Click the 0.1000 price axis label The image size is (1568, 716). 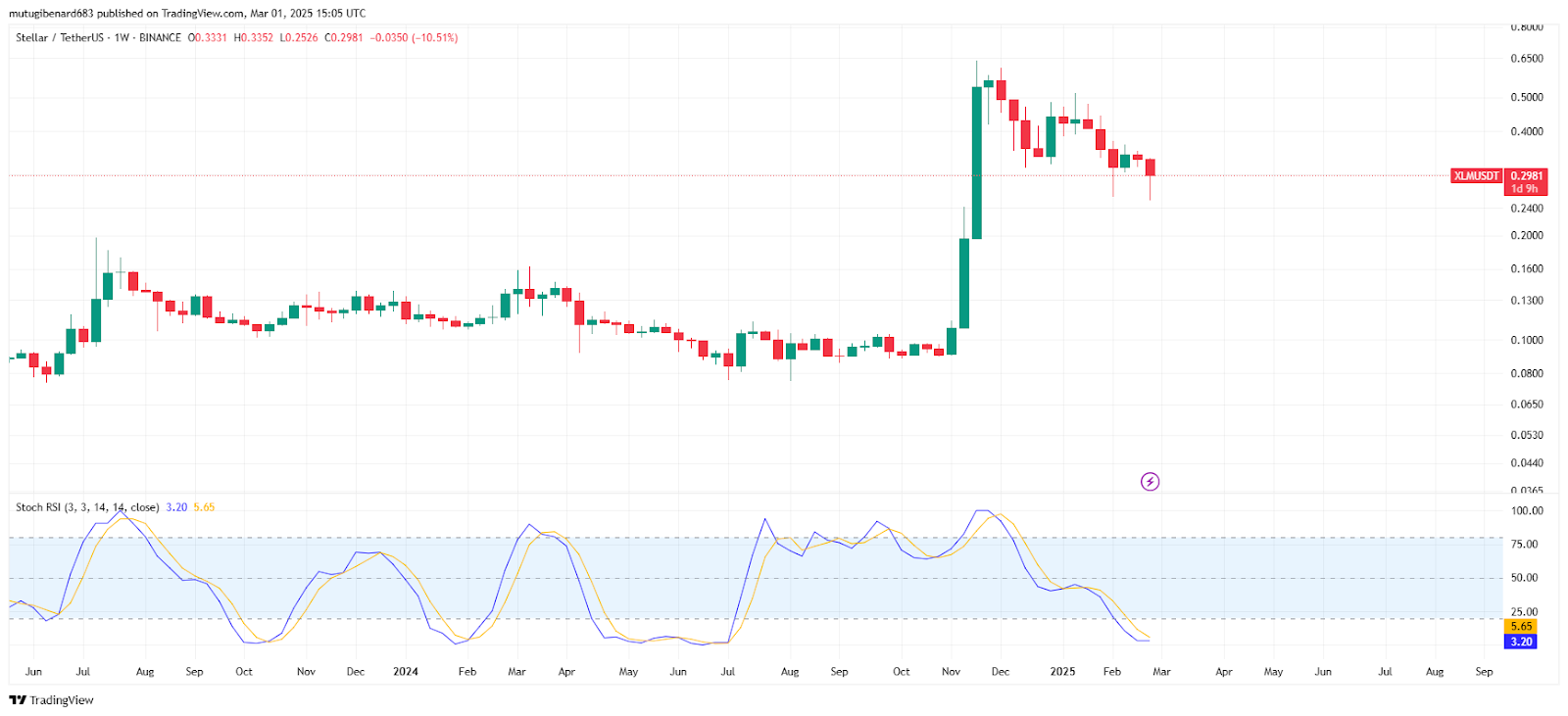(x=1527, y=340)
